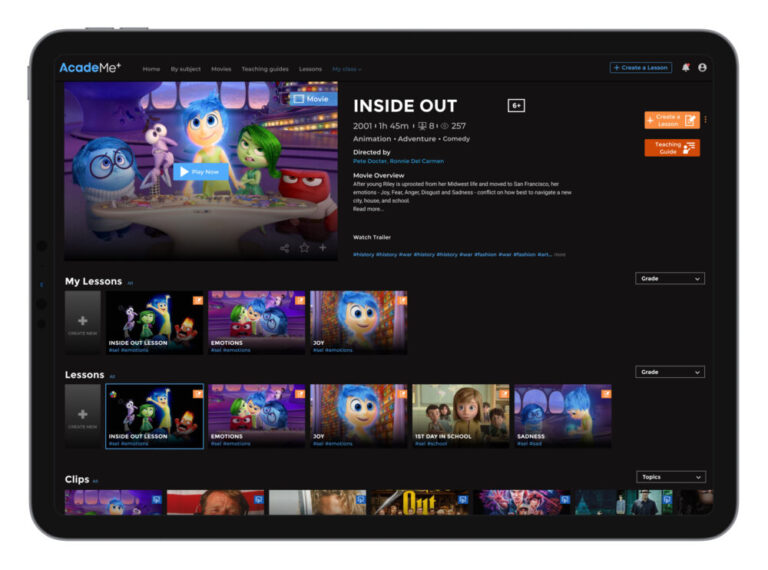Open the director names link

398,161
